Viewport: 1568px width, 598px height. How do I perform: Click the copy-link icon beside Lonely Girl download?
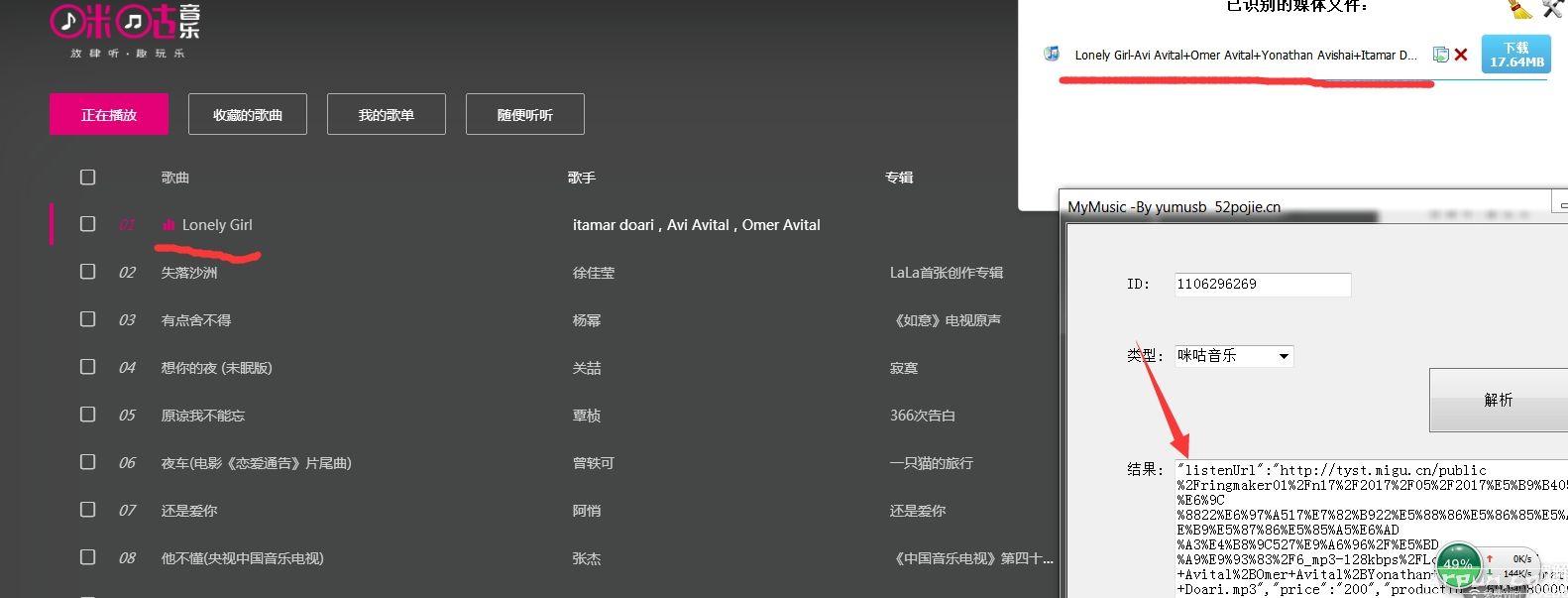click(x=1441, y=55)
